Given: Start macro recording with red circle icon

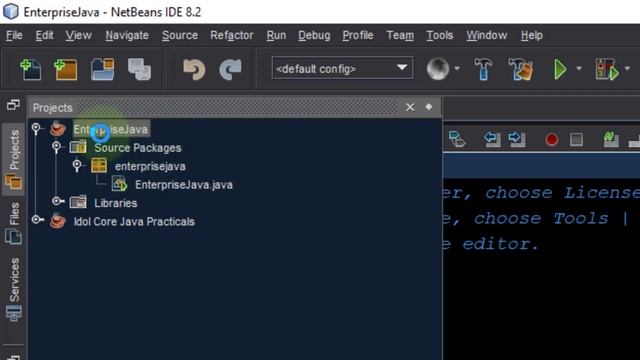Looking at the screenshot, I should [x=551, y=140].
